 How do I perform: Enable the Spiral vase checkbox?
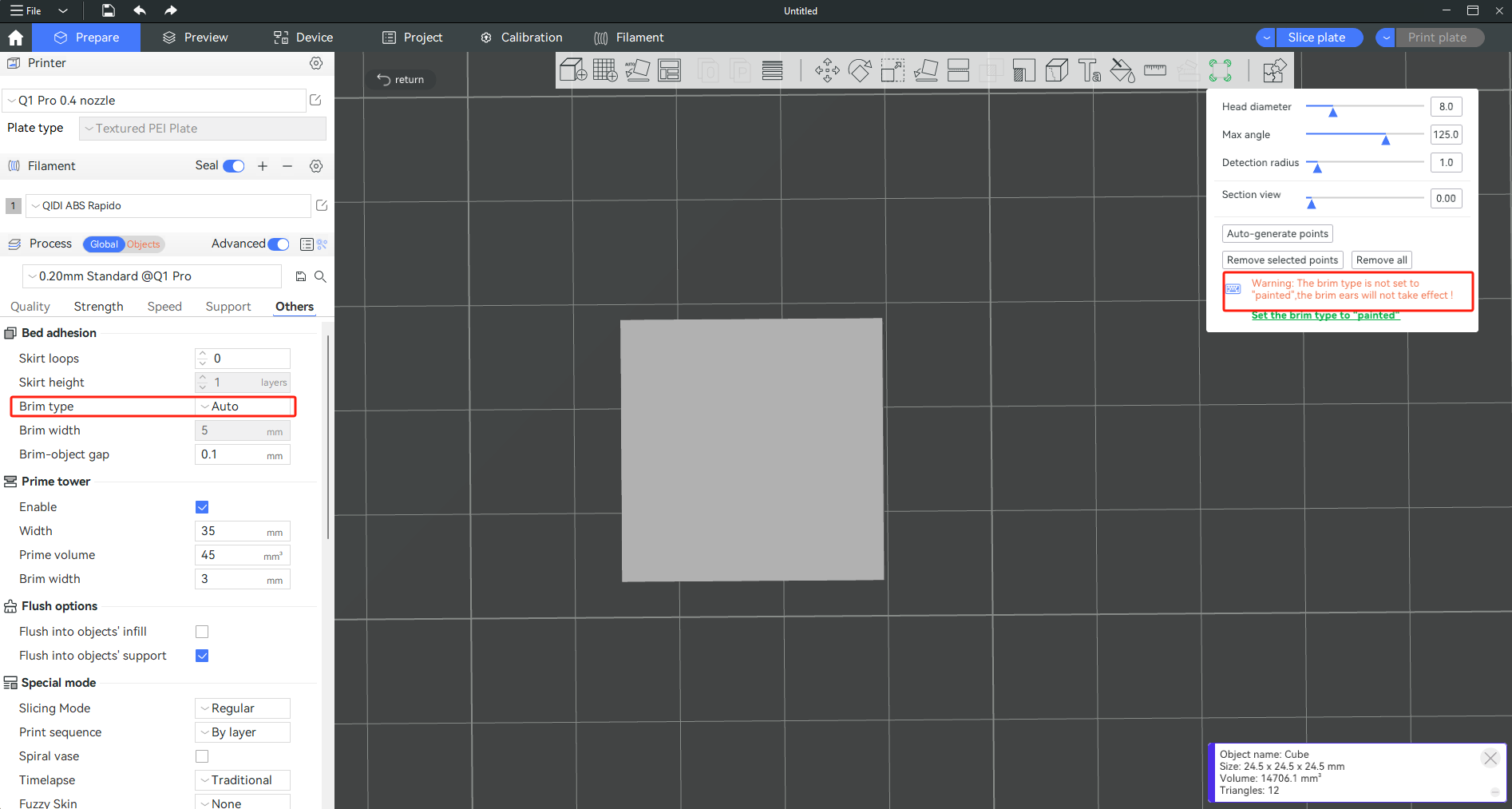coord(202,756)
